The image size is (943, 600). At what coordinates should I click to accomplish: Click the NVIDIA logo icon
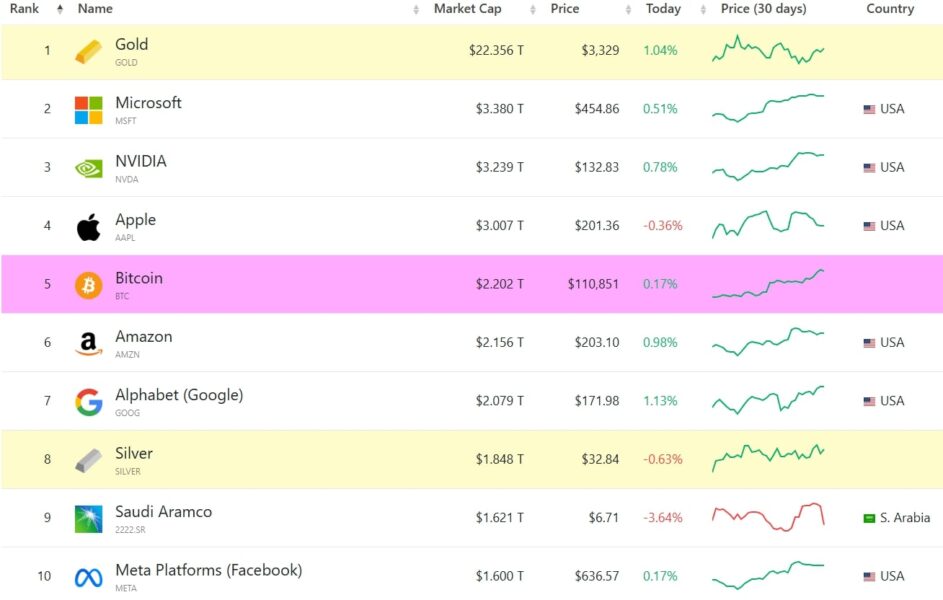(88, 168)
